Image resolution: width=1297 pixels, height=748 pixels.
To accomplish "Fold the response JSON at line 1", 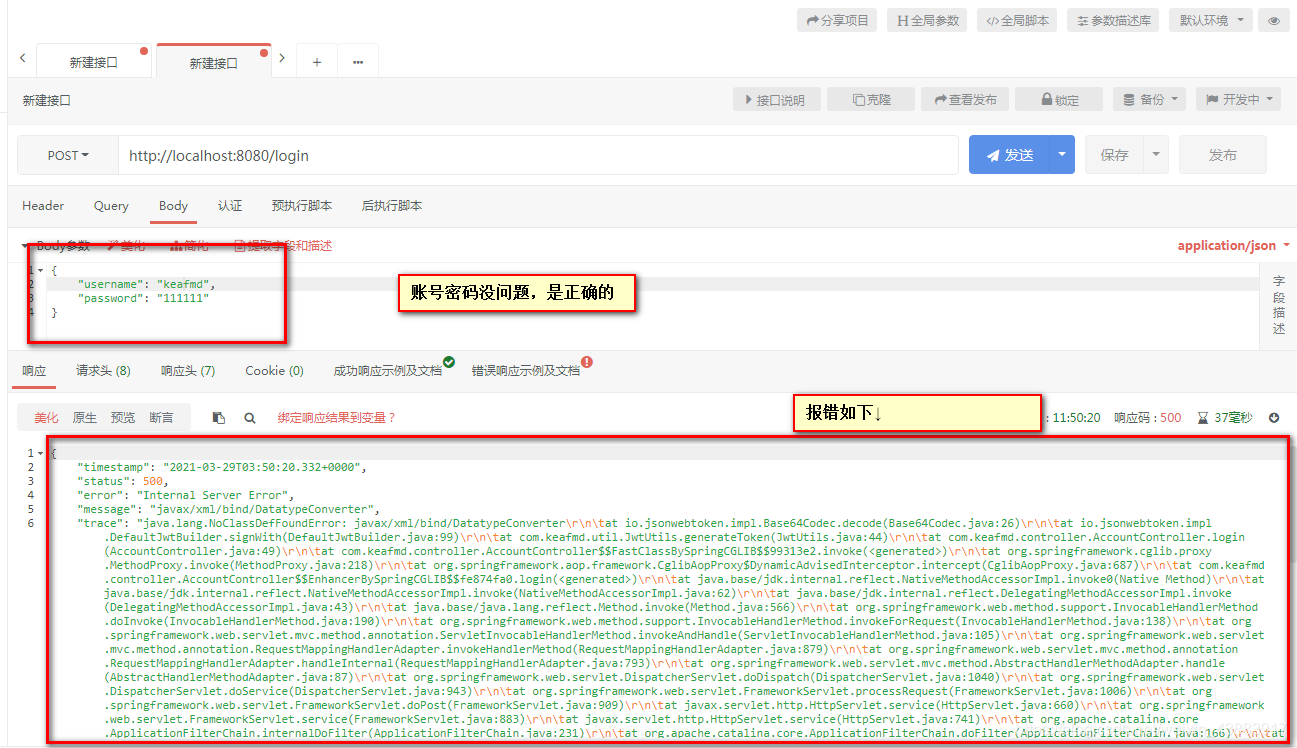I will point(40,453).
